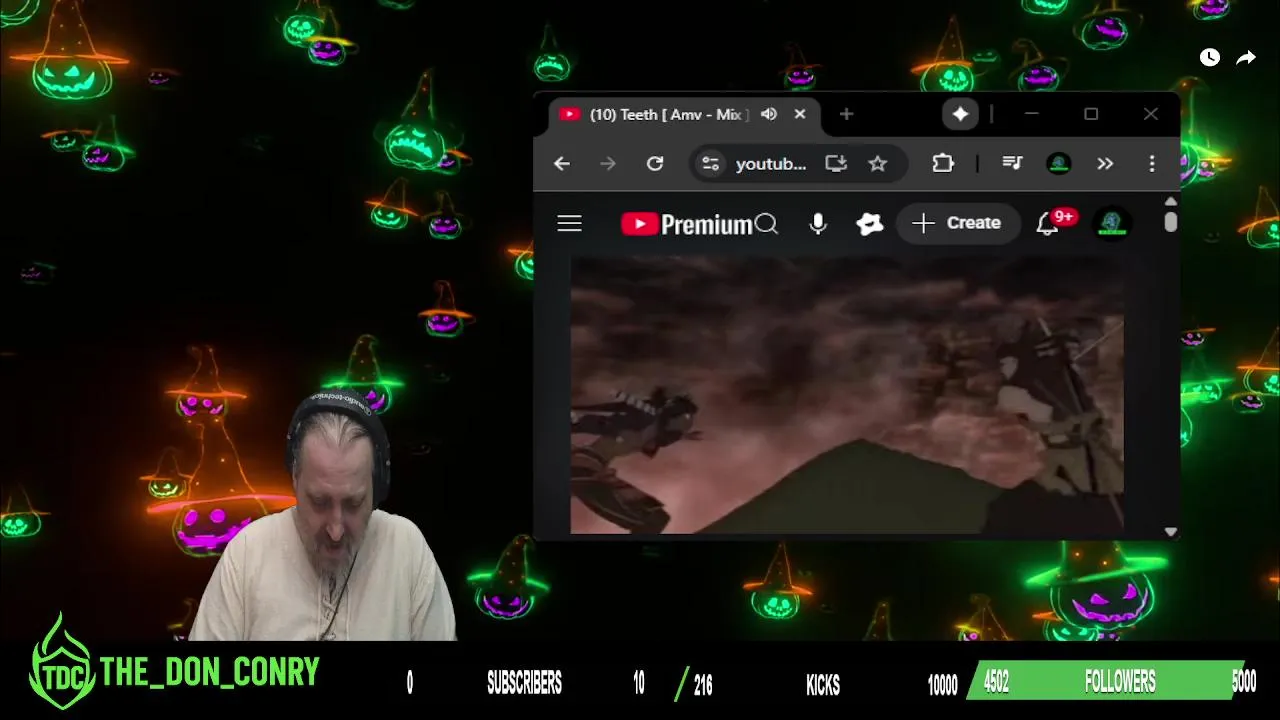Open the YouTube account avatar menu
The height and width of the screenshot is (720, 1280).
click(1112, 223)
